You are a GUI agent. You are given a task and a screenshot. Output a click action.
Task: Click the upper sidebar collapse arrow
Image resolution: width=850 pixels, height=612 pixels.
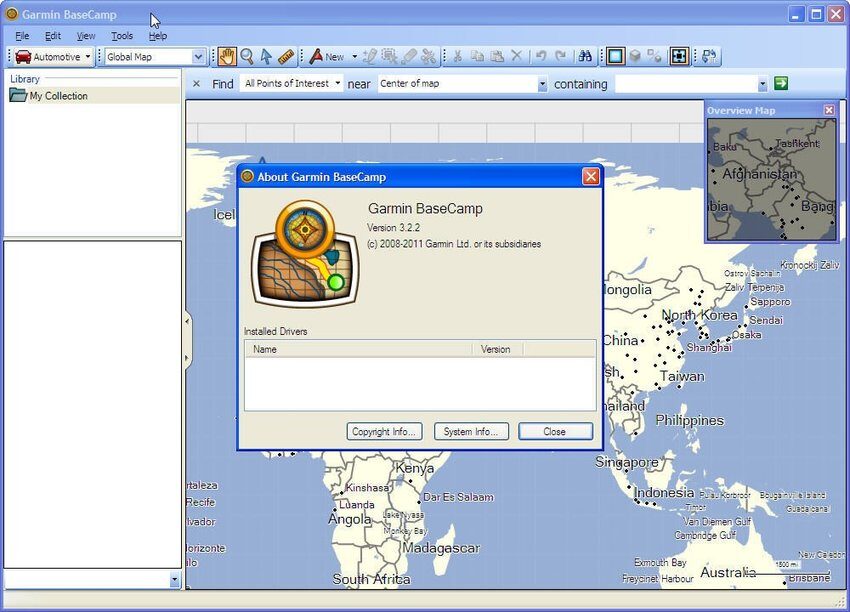tap(188, 321)
